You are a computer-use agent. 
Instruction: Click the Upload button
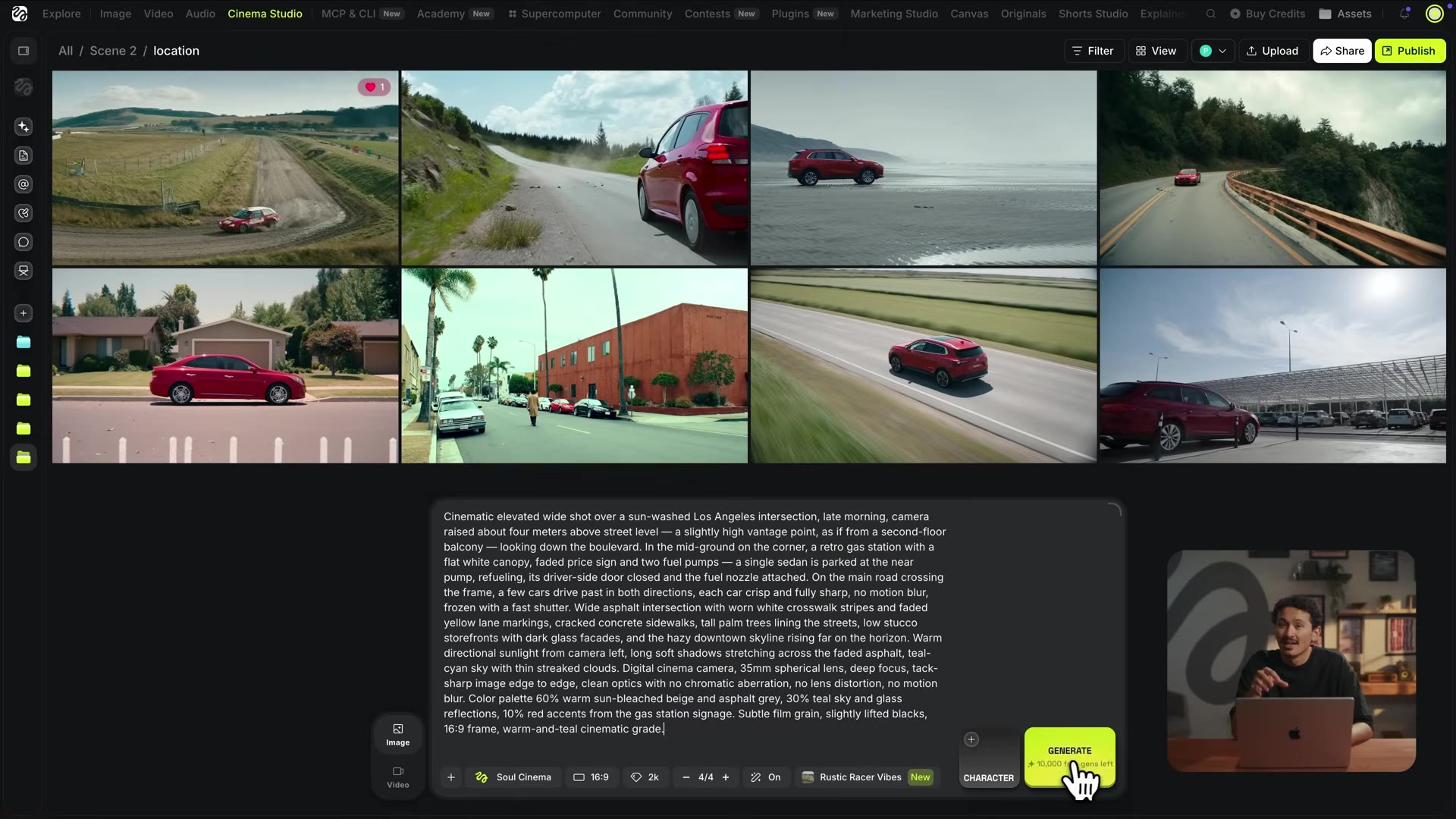1272,51
